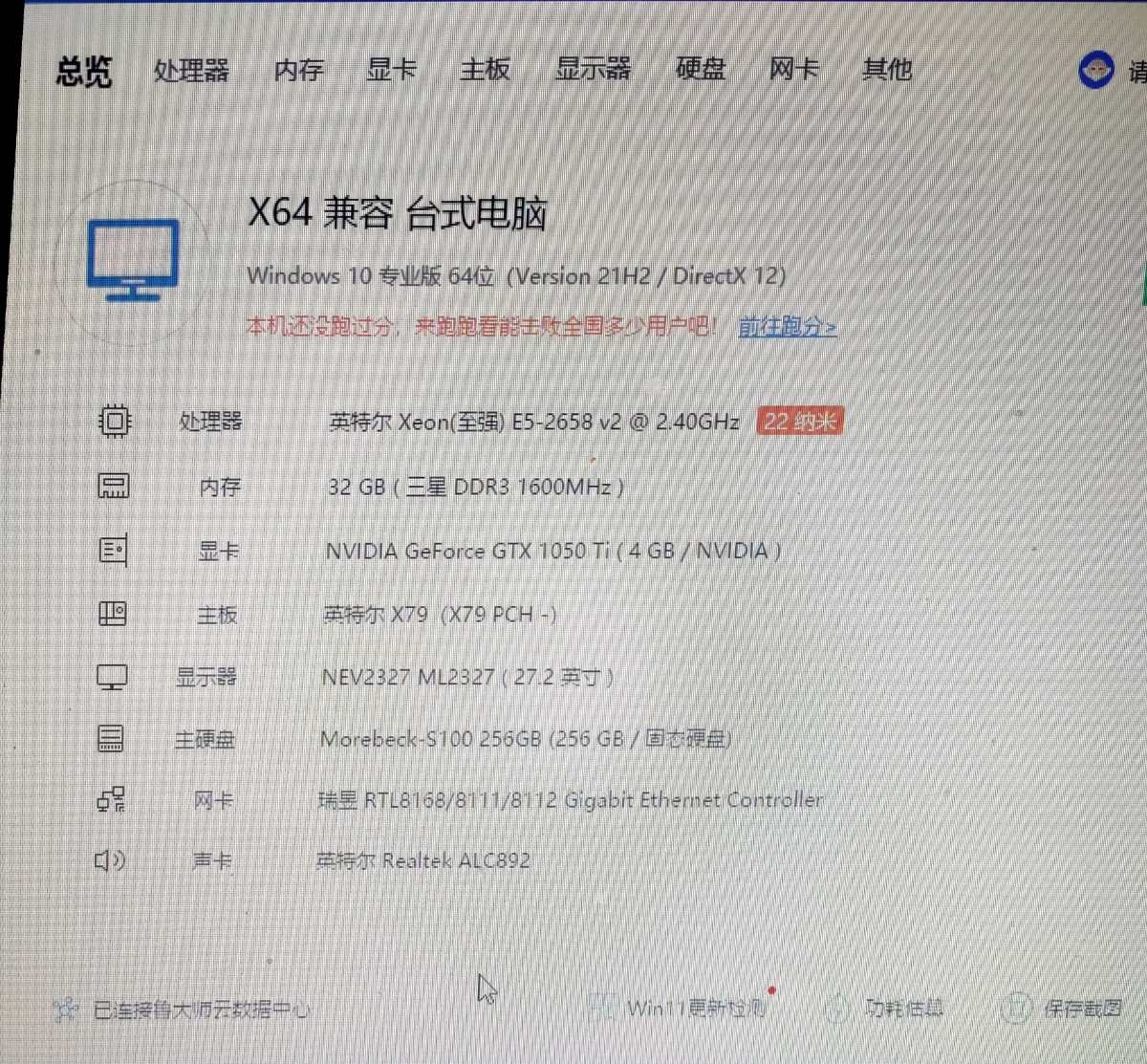Click the 网卡 row label
Image resolution: width=1147 pixels, height=1064 pixels.
(x=213, y=800)
